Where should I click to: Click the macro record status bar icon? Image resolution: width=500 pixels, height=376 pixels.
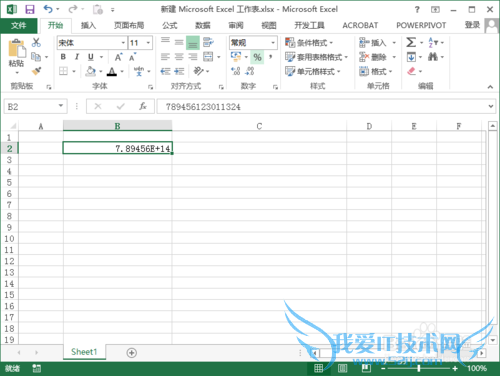tap(36, 368)
